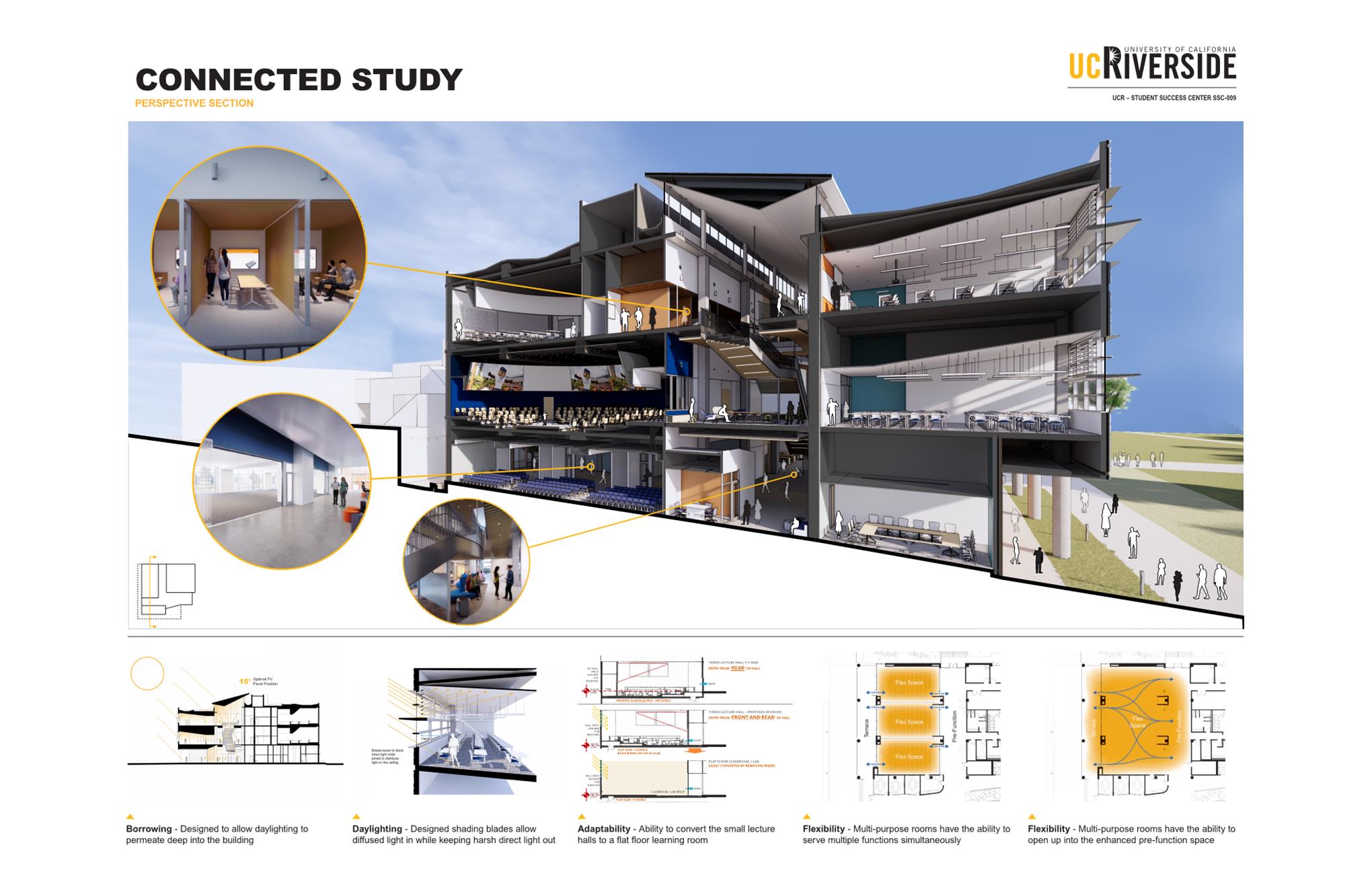The image size is (1372, 888).
Task: Open the circular corridor interior render
Action: [x=282, y=482]
